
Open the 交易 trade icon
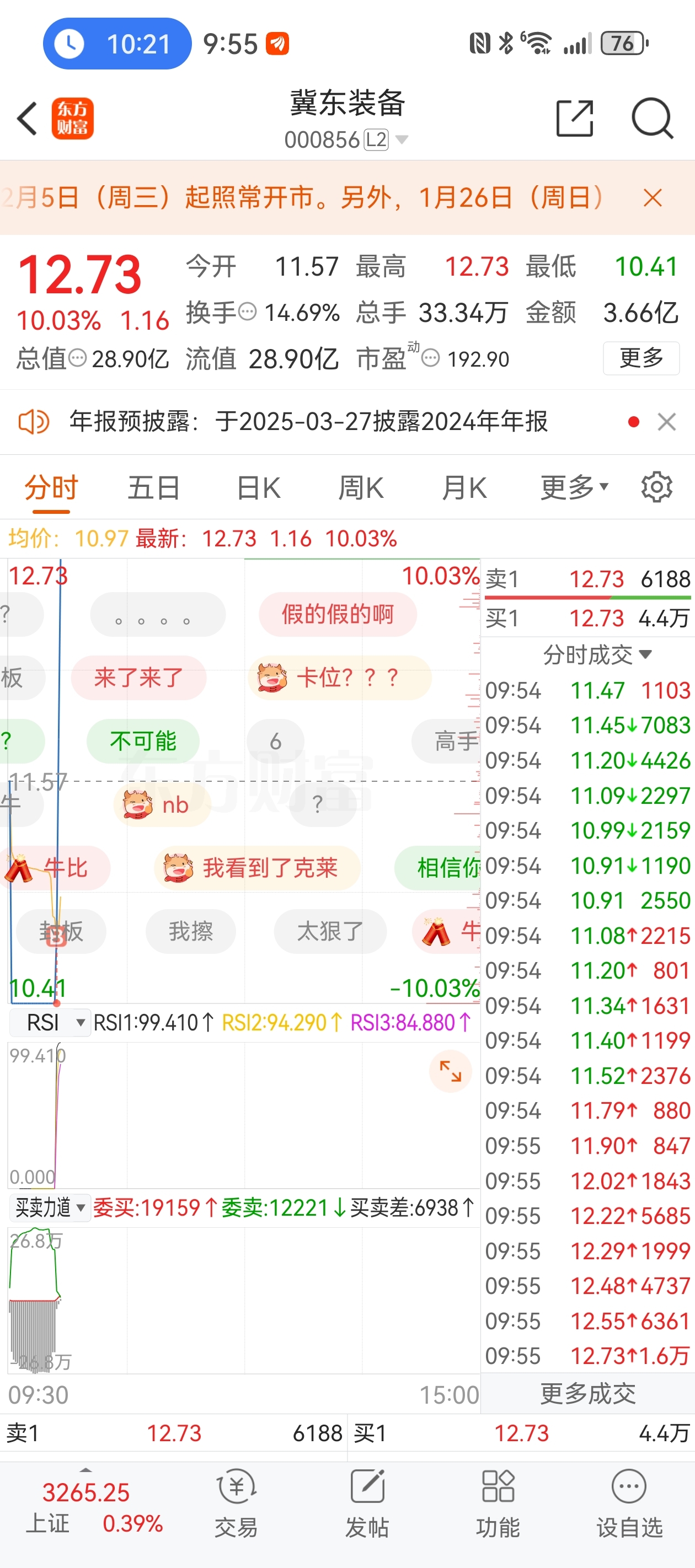(236, 1503)
